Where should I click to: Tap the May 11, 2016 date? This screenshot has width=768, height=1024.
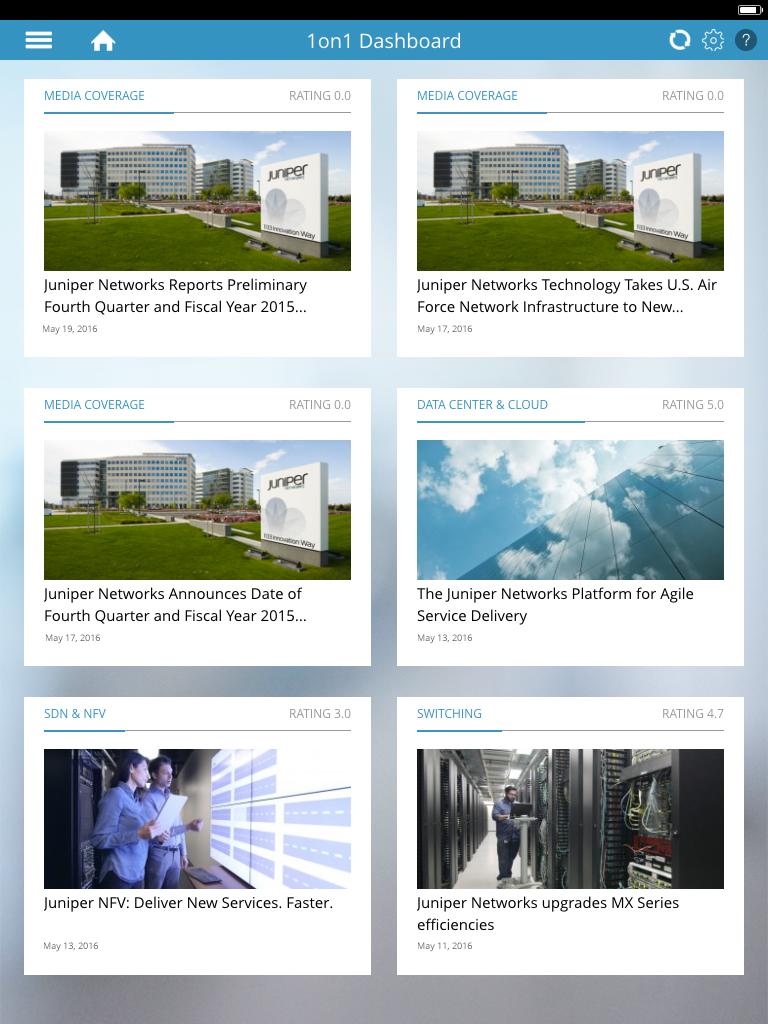[445, 946]
